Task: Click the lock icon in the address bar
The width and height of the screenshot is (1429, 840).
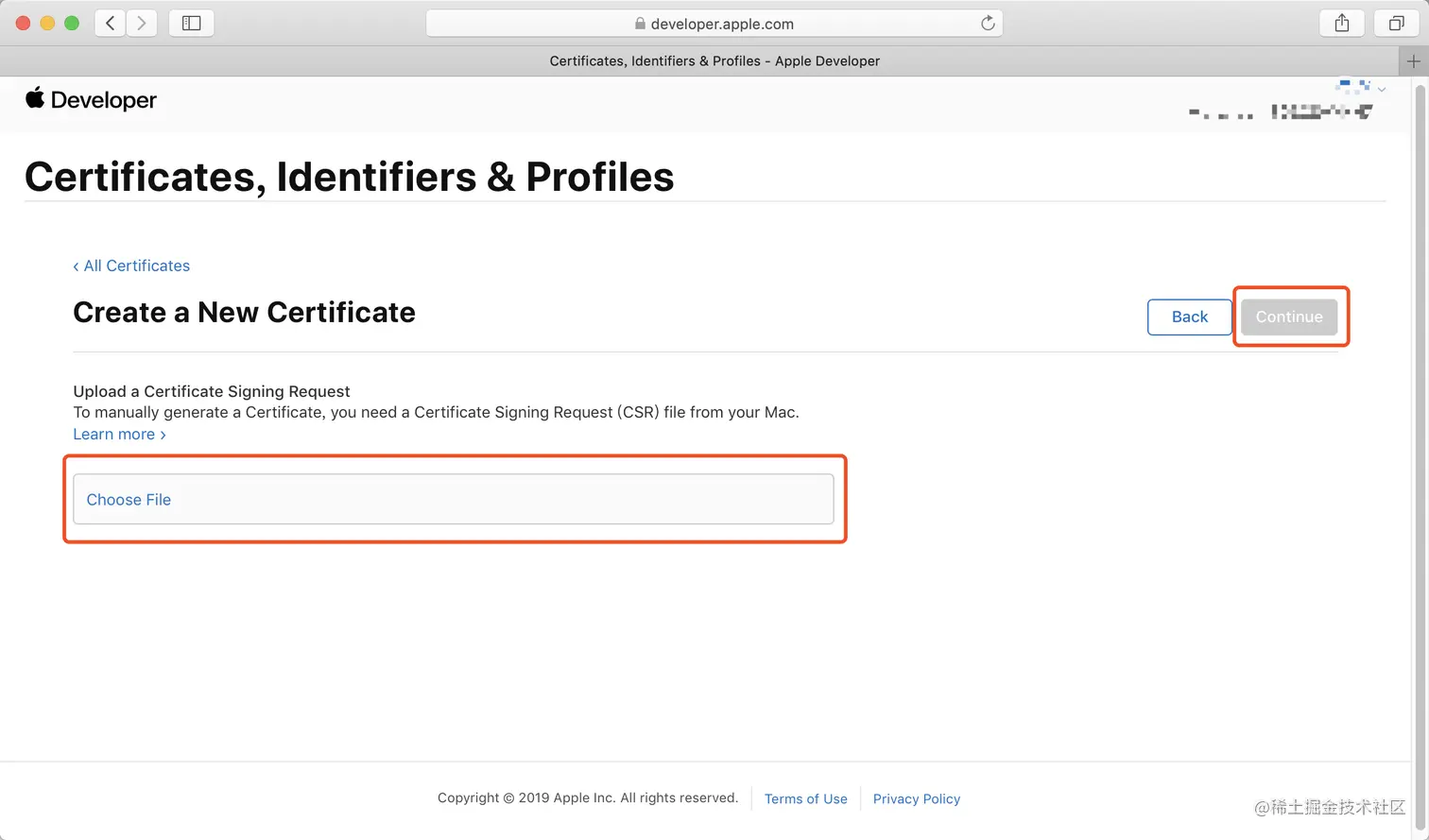Action: click(640, 24)
